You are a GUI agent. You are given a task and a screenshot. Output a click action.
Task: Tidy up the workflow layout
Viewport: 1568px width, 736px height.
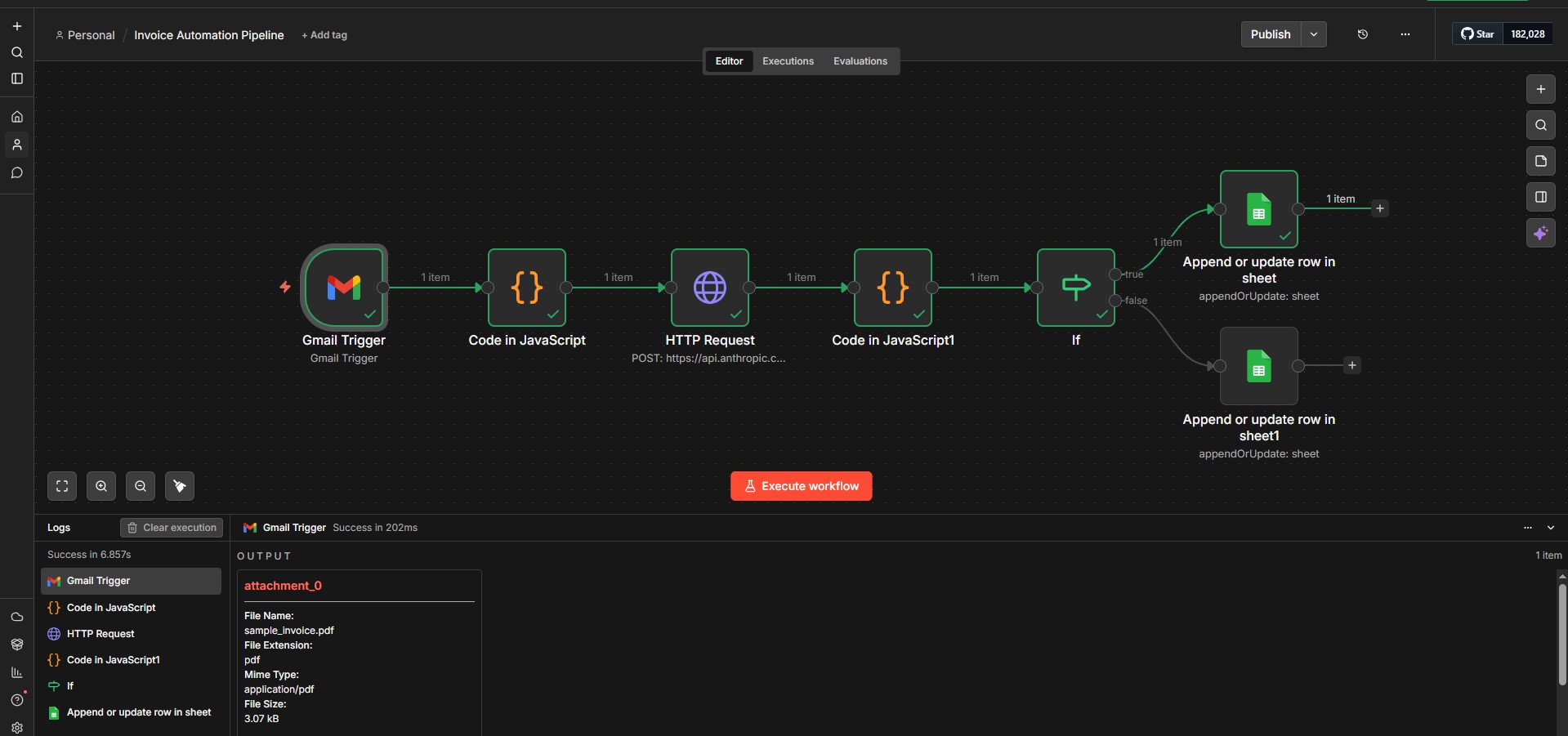[x=179, y=485]
